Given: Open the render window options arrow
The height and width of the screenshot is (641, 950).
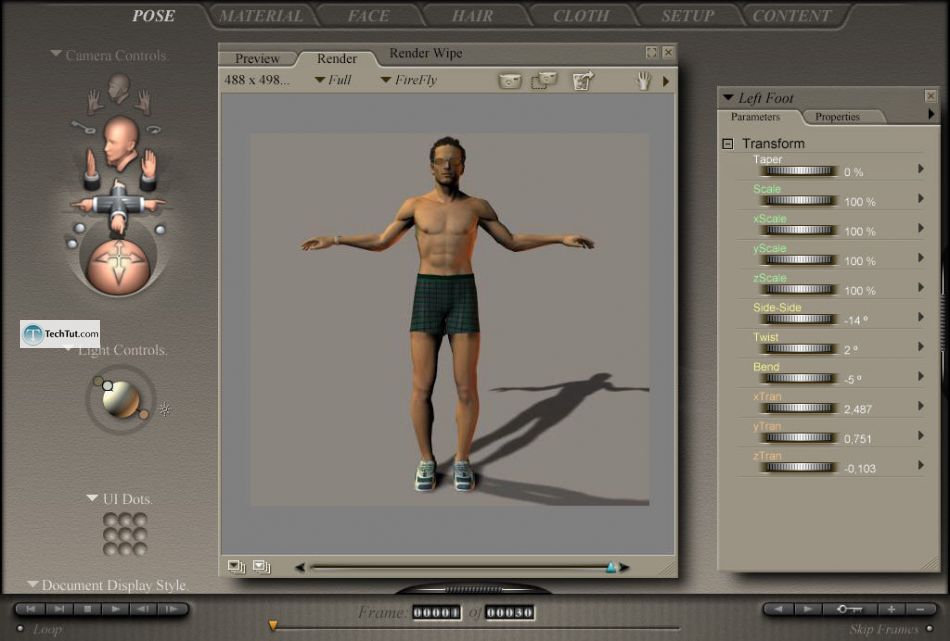Looking at the screenshot, I should [666, 81].
